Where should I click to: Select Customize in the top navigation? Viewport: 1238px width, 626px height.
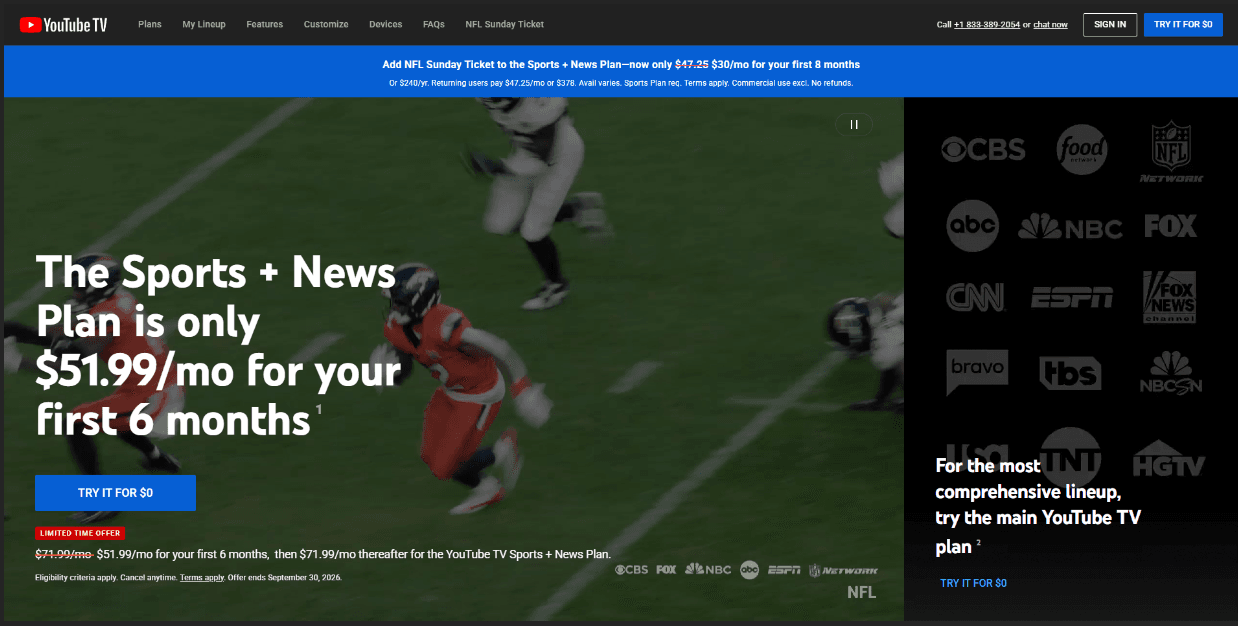[x=326, y=24]
